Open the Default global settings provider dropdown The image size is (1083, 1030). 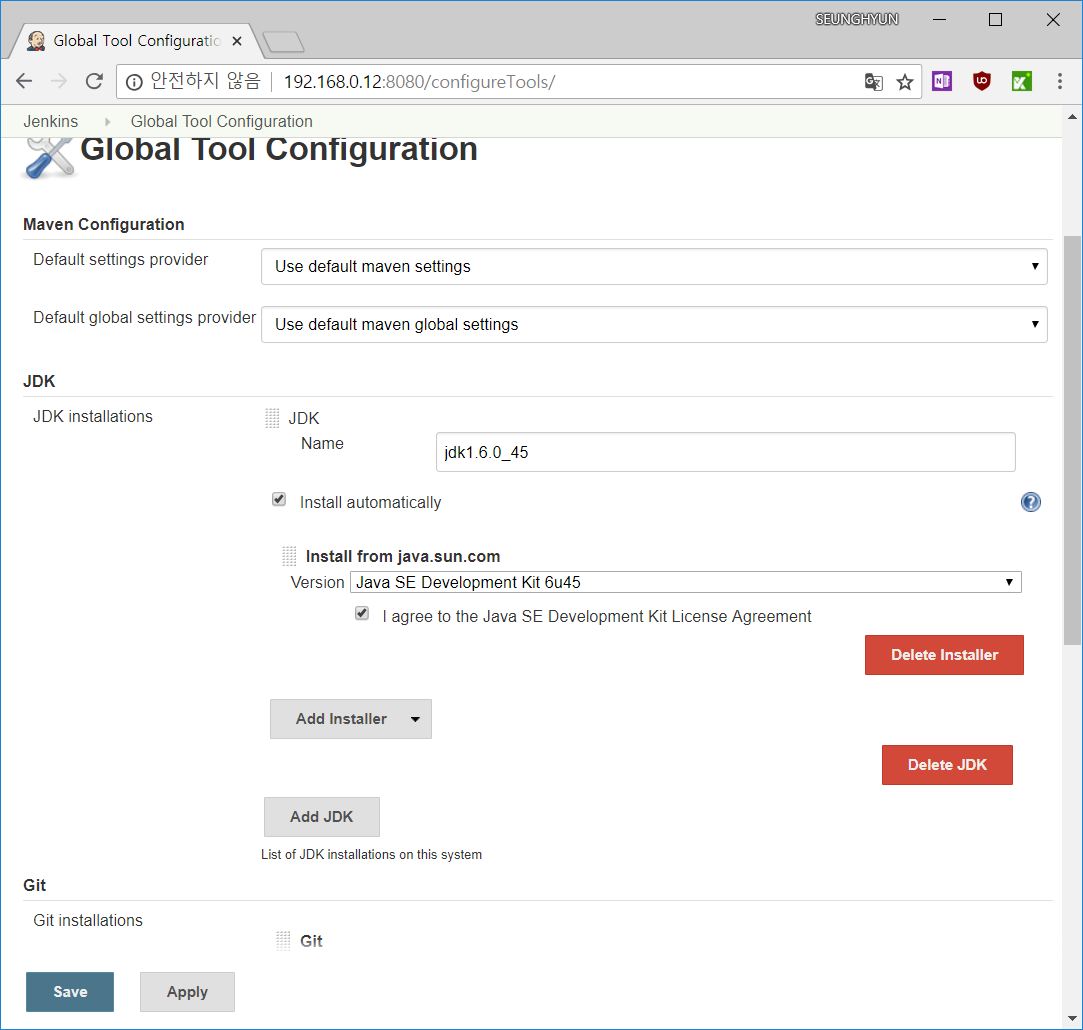coord(654,325)
